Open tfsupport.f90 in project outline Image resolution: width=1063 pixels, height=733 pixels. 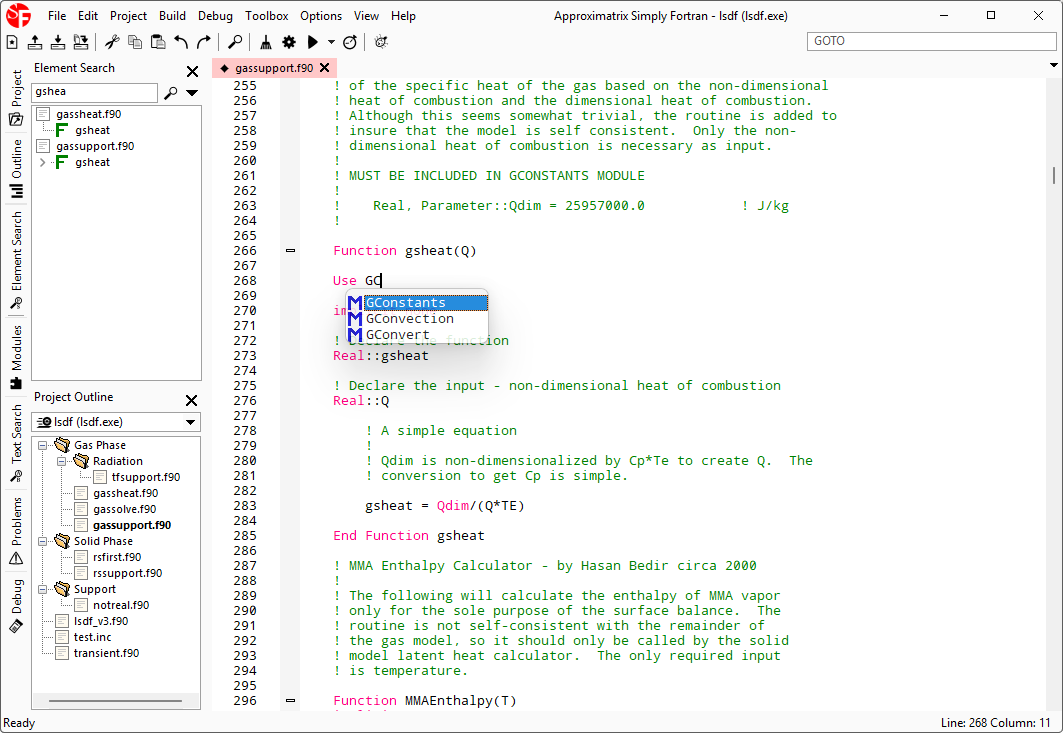pyautogui.click(x=146, y=477)
